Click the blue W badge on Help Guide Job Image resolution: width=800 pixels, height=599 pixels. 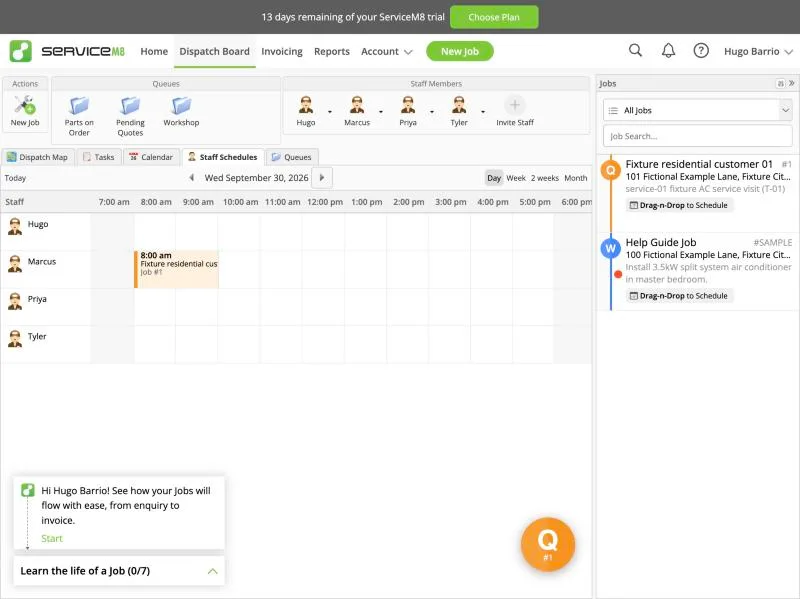[x=611, y=248]
